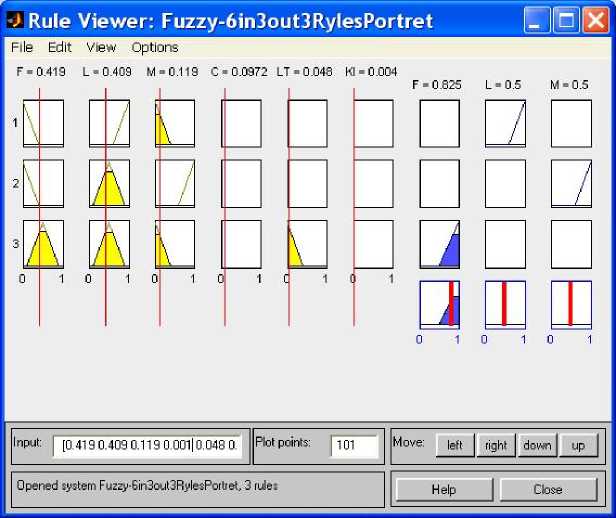Click aggregated L output plot
This screenshot has width=616, height=518.
[x=505, y=305]
